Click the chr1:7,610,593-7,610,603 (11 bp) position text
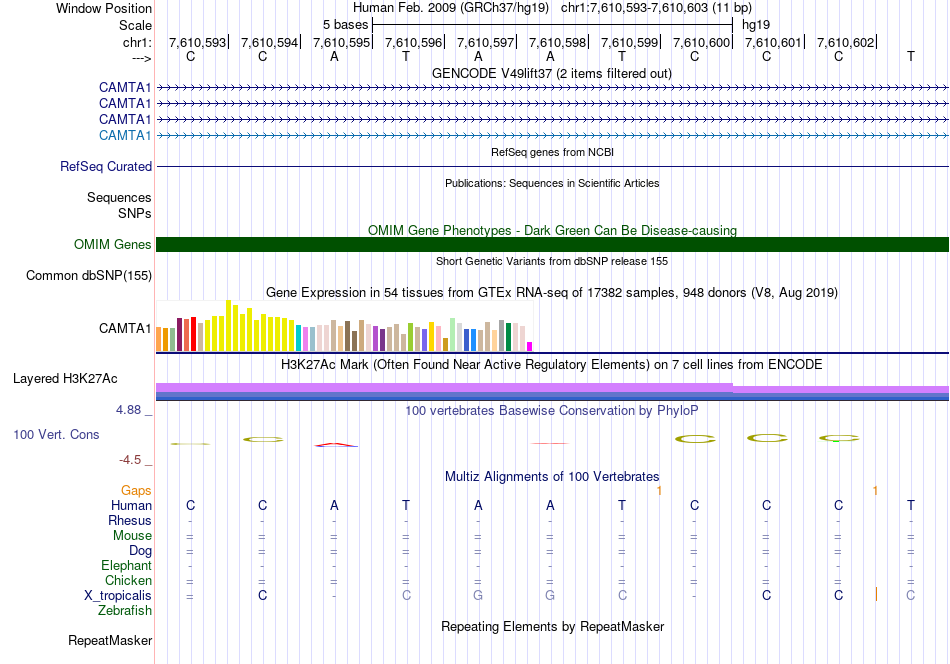This screenshot has width=950, height=664. pos(656,8)
